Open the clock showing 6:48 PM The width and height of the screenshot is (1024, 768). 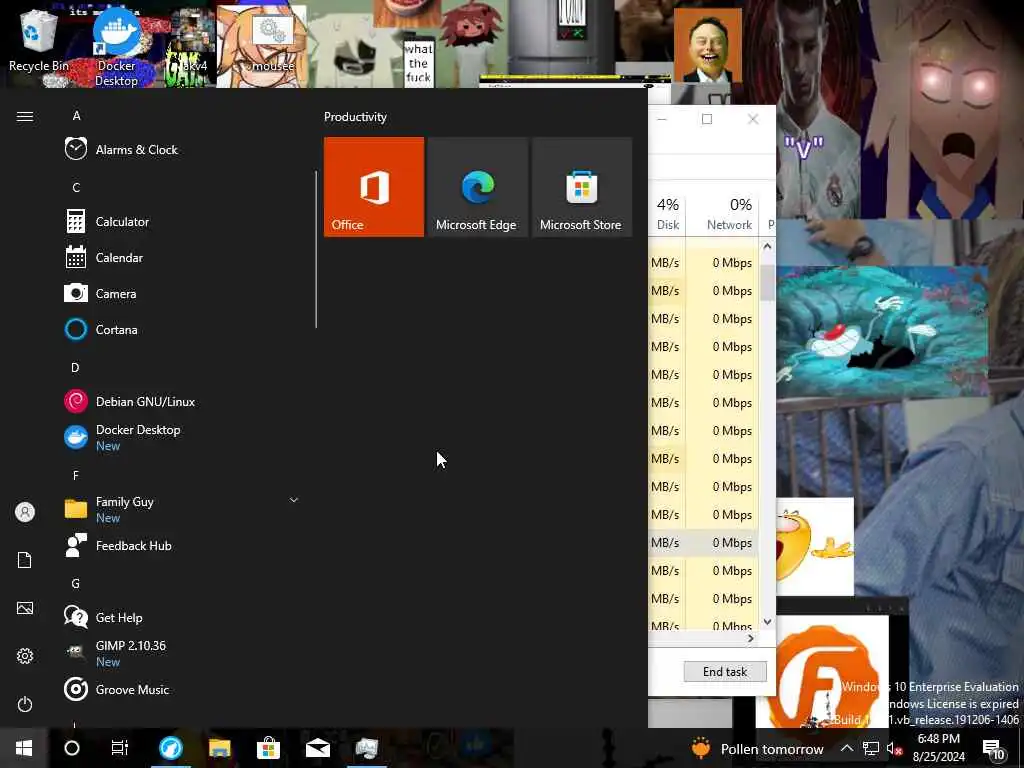point(938,748)
